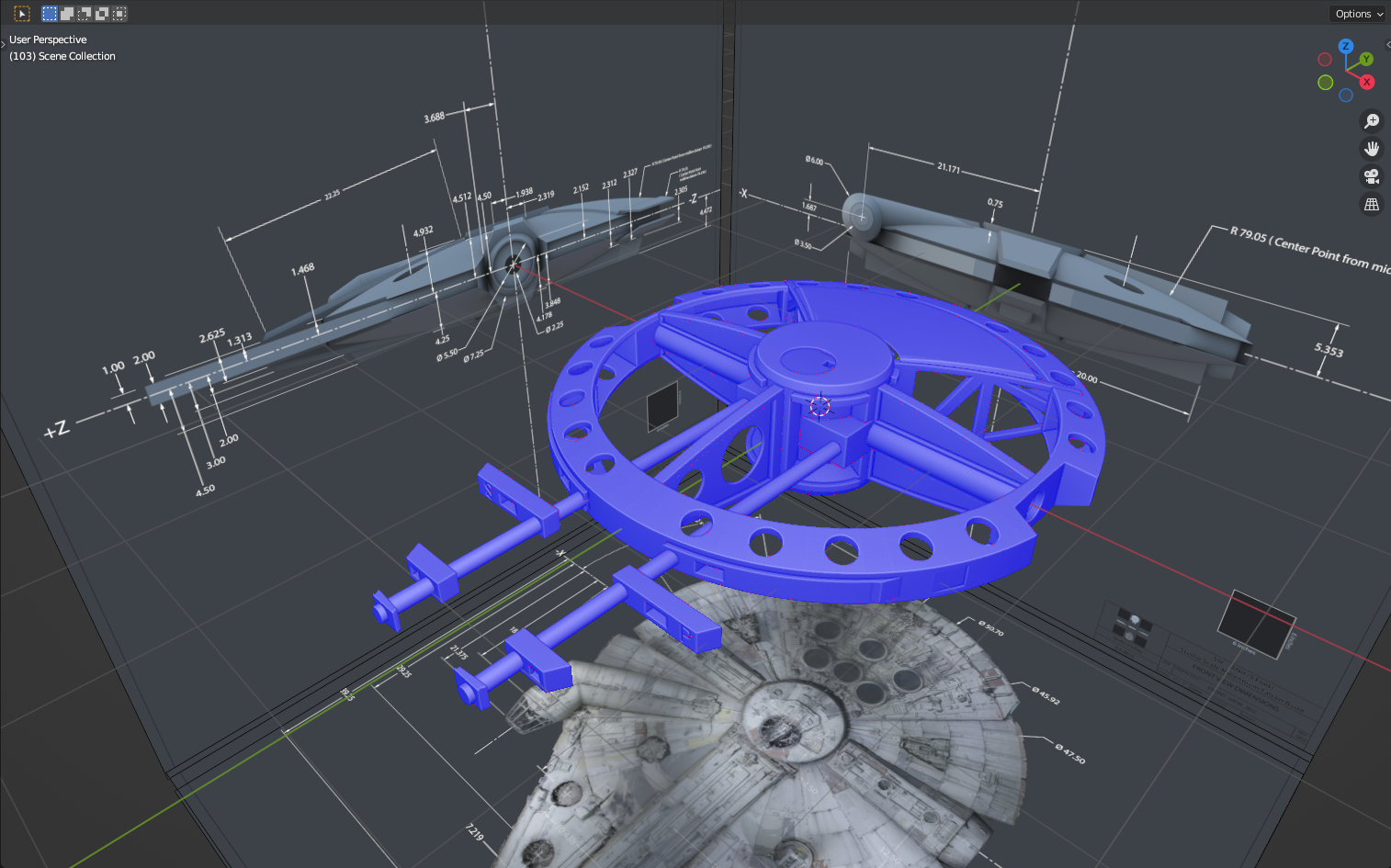1391x868 pixels.
Task: Click the 3.688 dimension label
Action: click(x=434, y=118)
